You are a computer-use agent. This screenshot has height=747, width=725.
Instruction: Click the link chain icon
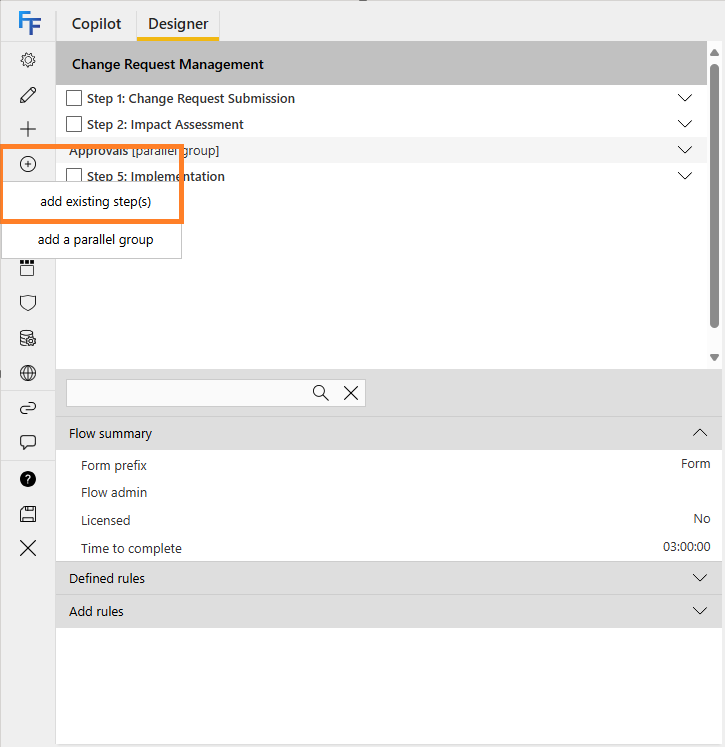click(x=28, y=408)
